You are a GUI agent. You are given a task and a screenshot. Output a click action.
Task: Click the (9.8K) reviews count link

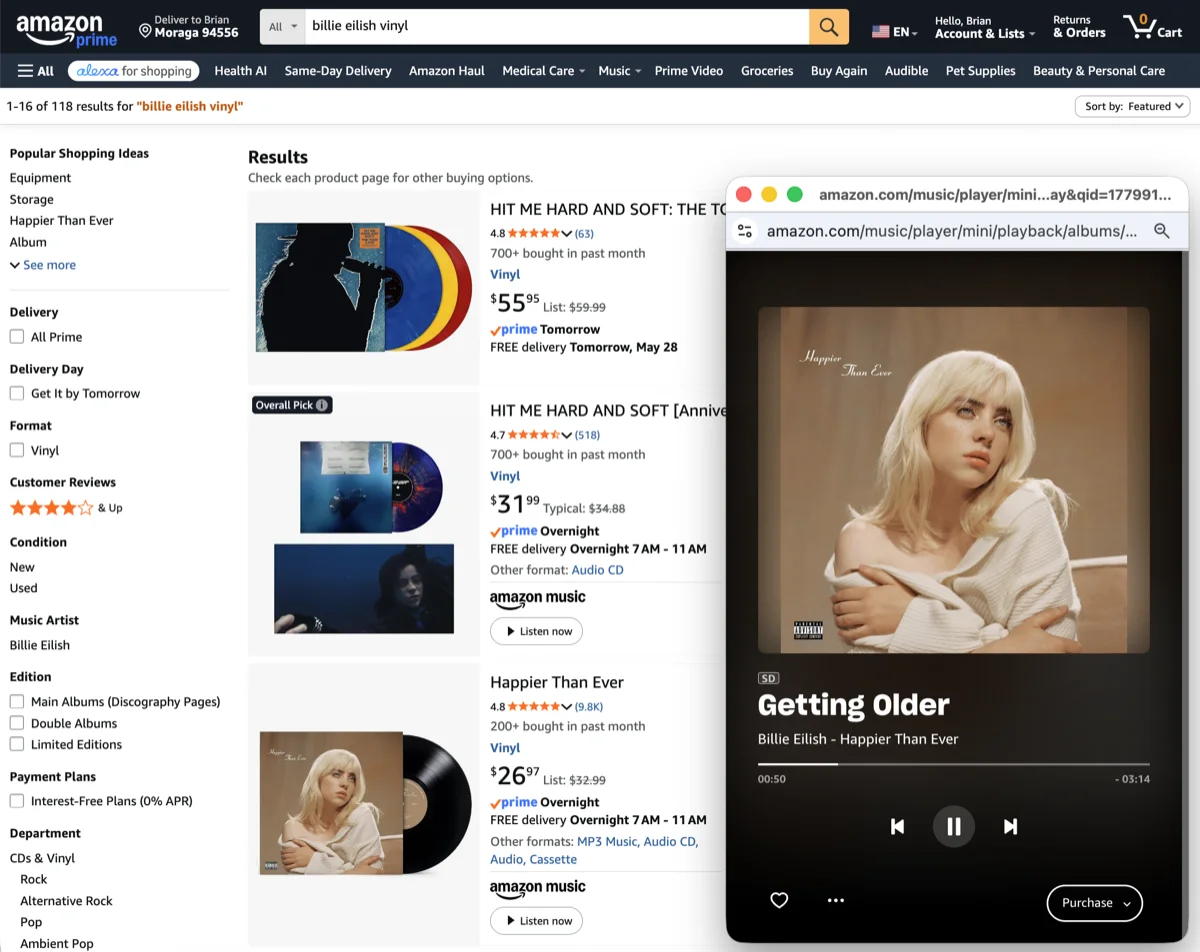point(591,706)
